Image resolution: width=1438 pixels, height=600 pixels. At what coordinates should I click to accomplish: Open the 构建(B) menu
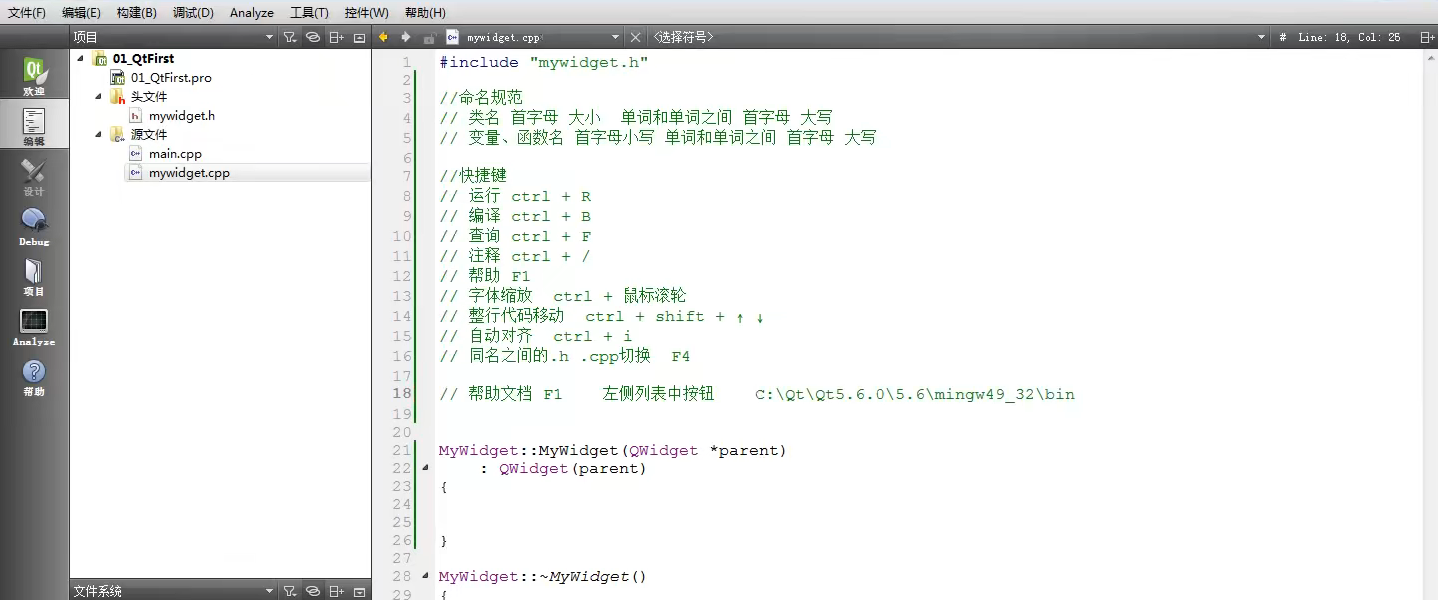(136, 12)
